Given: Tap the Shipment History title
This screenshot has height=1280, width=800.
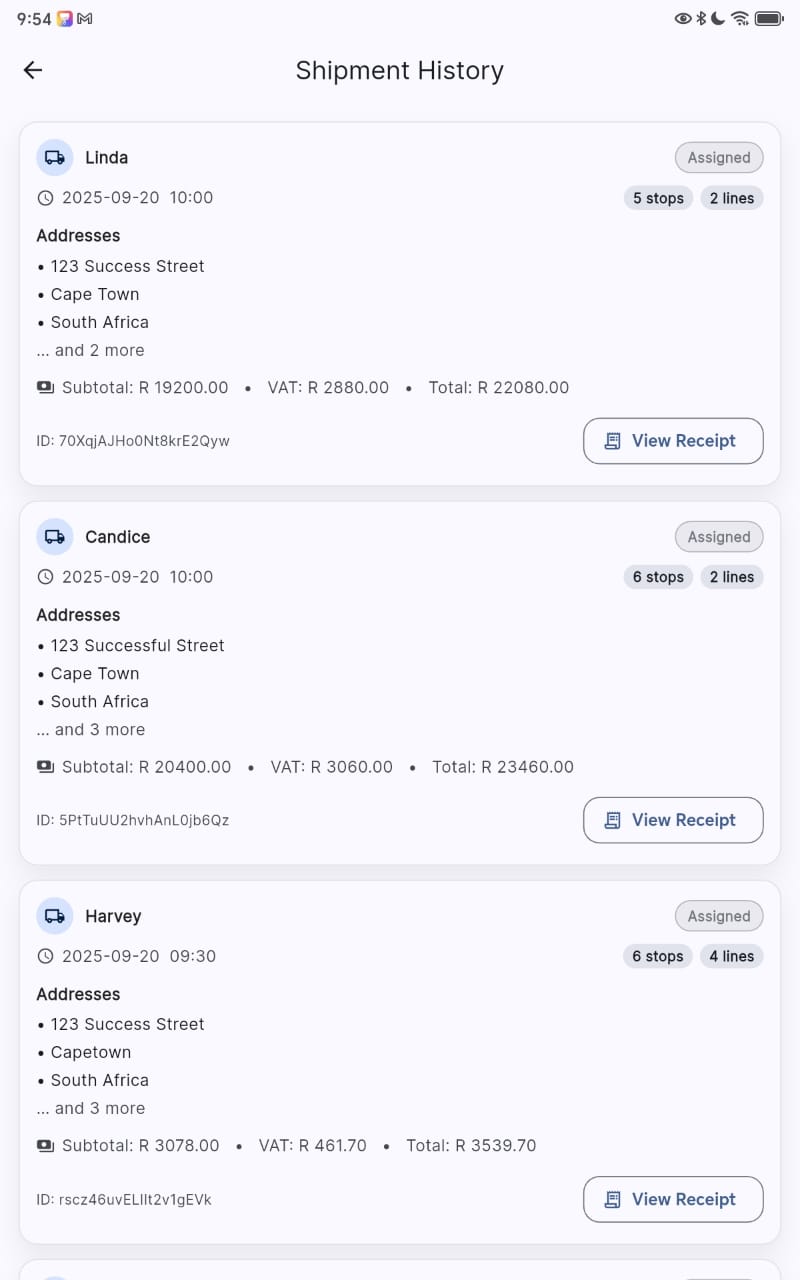Looking at the screenshot, I should click(x=399, y=71).
